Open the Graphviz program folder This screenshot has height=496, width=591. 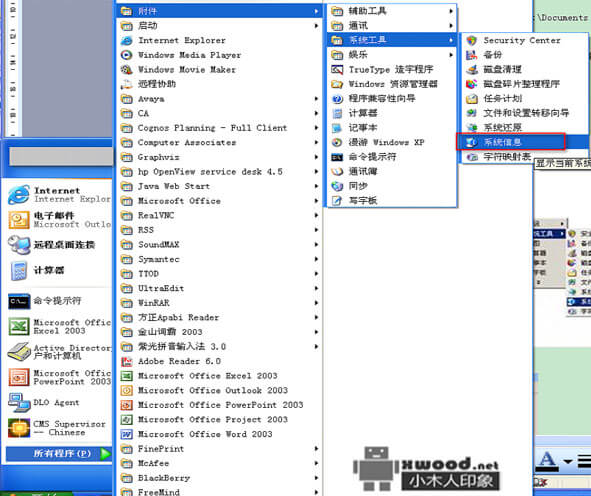pos(219,157)
